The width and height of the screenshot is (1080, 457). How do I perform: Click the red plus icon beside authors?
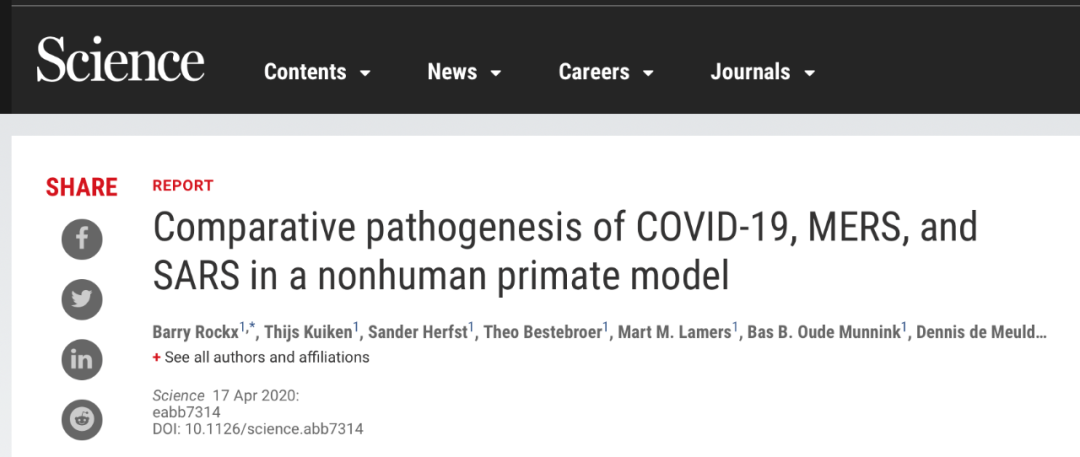[x=157, y=358]
